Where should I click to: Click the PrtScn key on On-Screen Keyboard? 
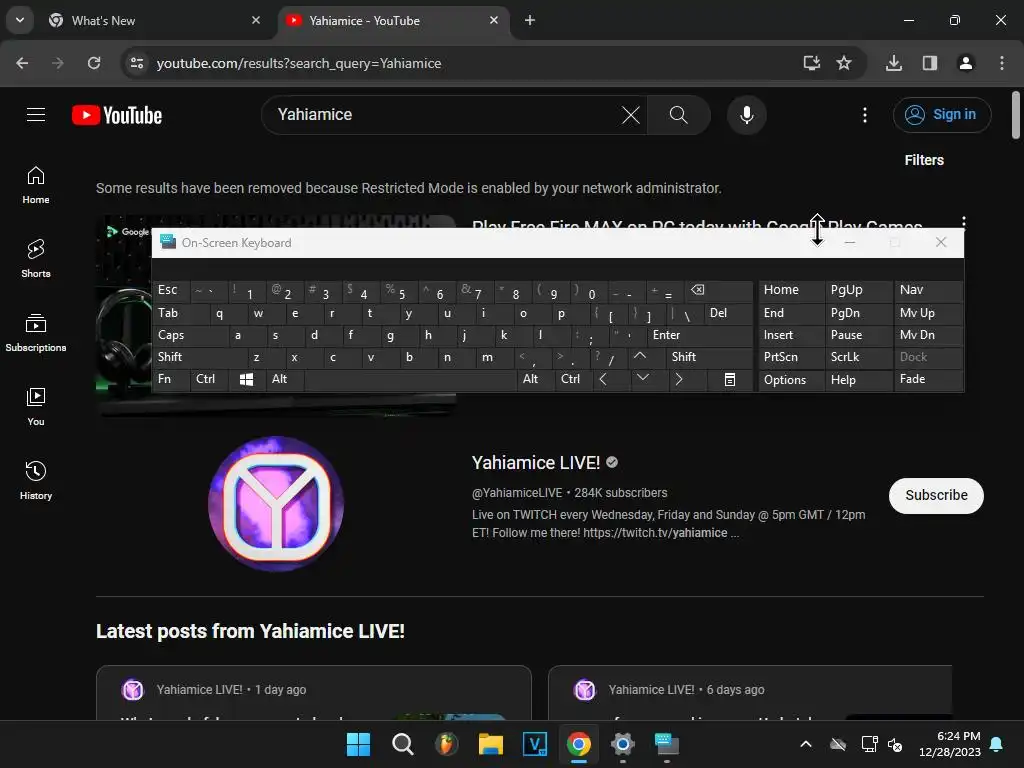click(x=791, y=357)
